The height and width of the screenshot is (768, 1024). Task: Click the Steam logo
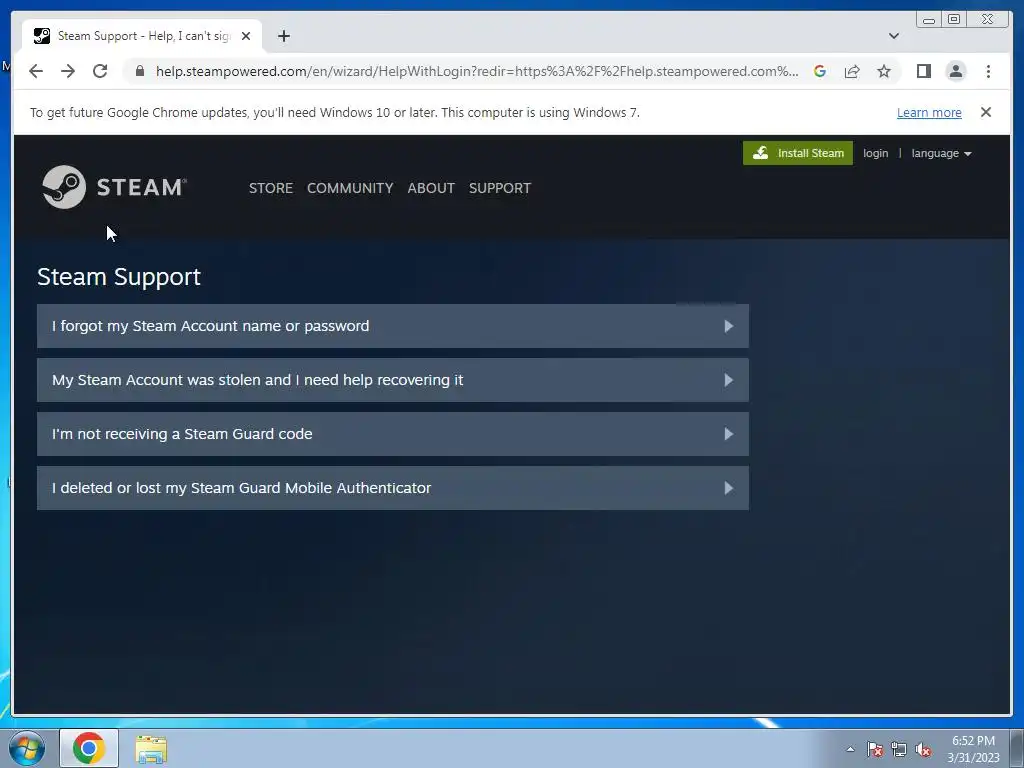coord(114,187)
